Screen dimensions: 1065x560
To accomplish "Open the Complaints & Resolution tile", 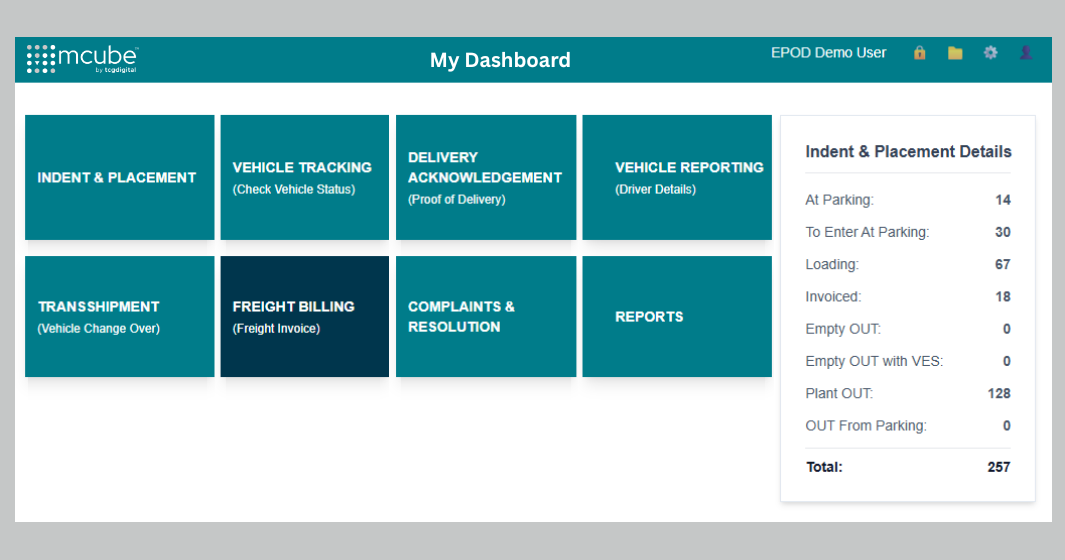I will (x=486, y=317).
